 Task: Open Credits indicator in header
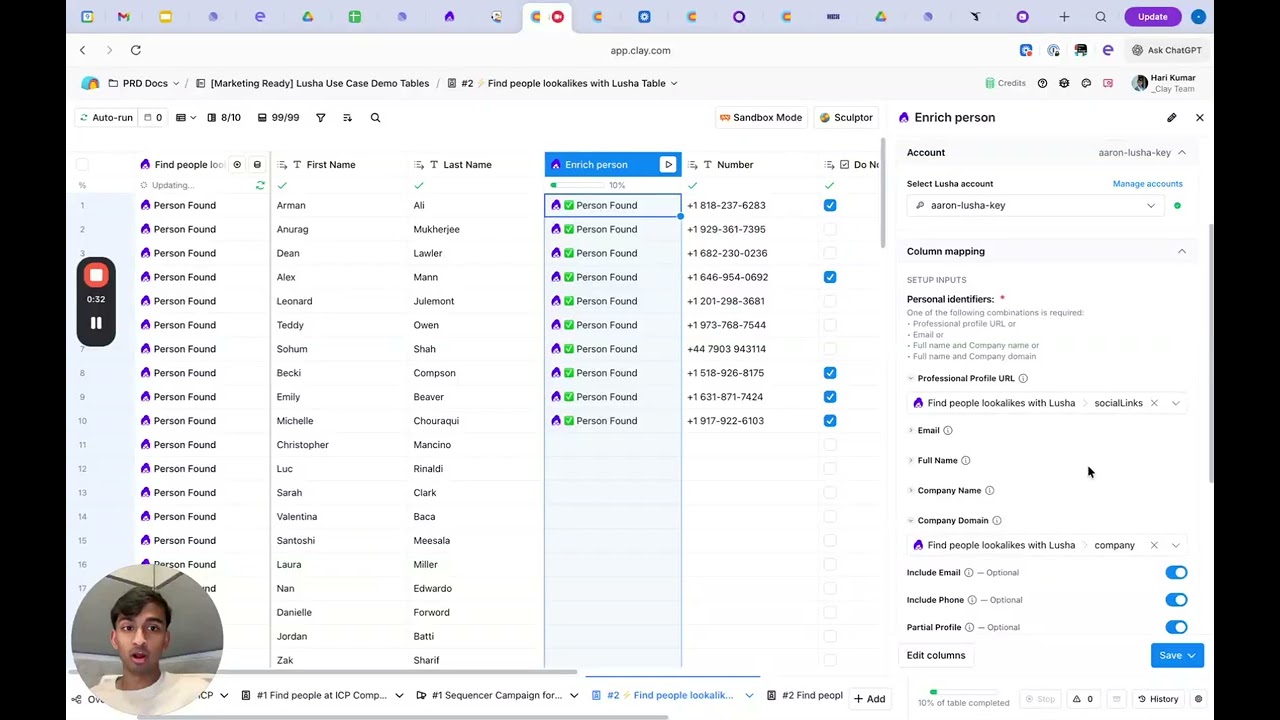click(1006, 83)
